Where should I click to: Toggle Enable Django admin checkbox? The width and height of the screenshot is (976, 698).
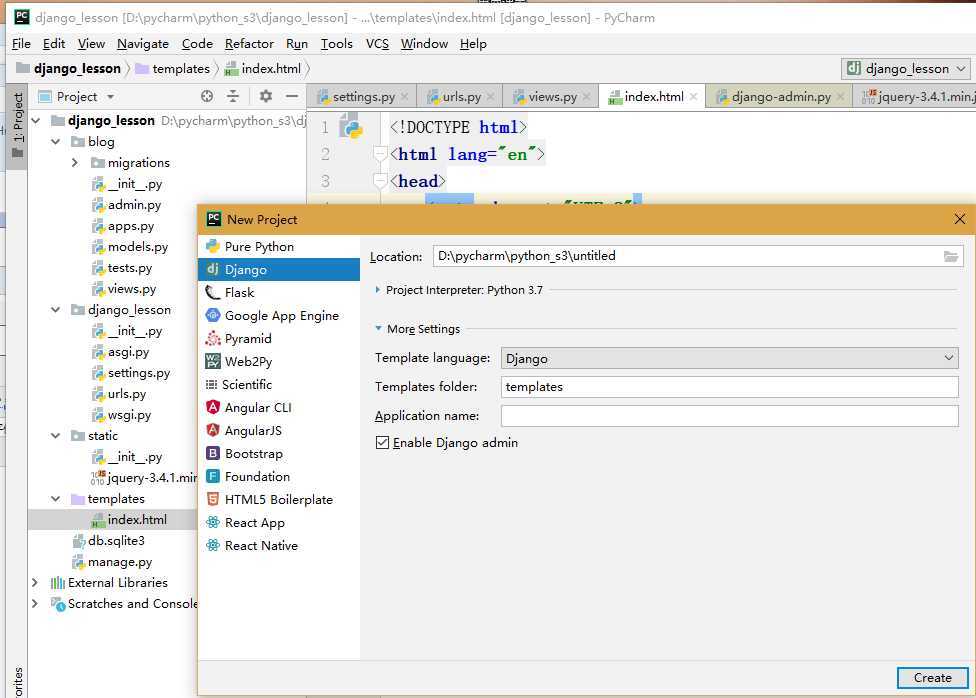coord(382,443)
